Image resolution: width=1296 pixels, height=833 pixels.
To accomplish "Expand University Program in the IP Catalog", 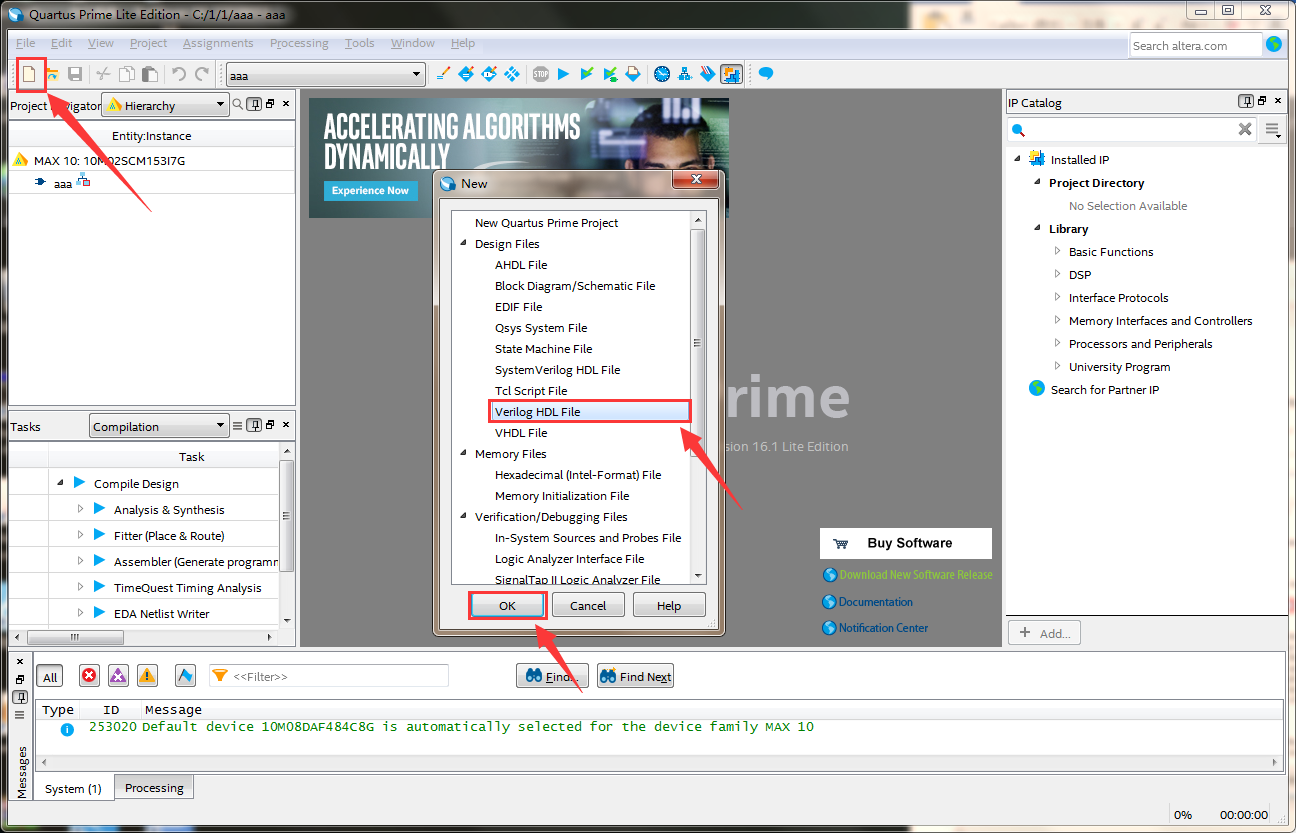I will tap(1058, 366).
